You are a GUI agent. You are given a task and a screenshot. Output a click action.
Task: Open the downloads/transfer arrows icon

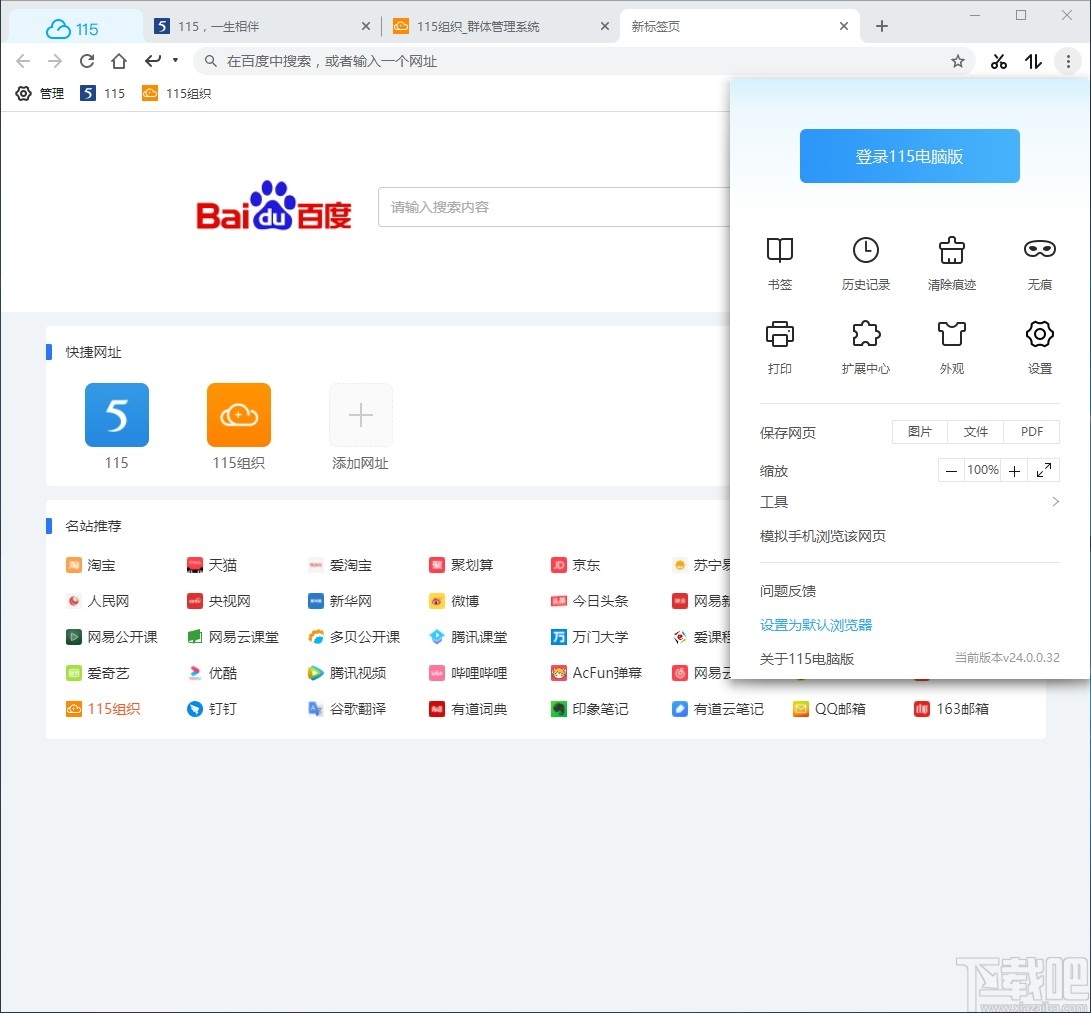[1033, 61]
